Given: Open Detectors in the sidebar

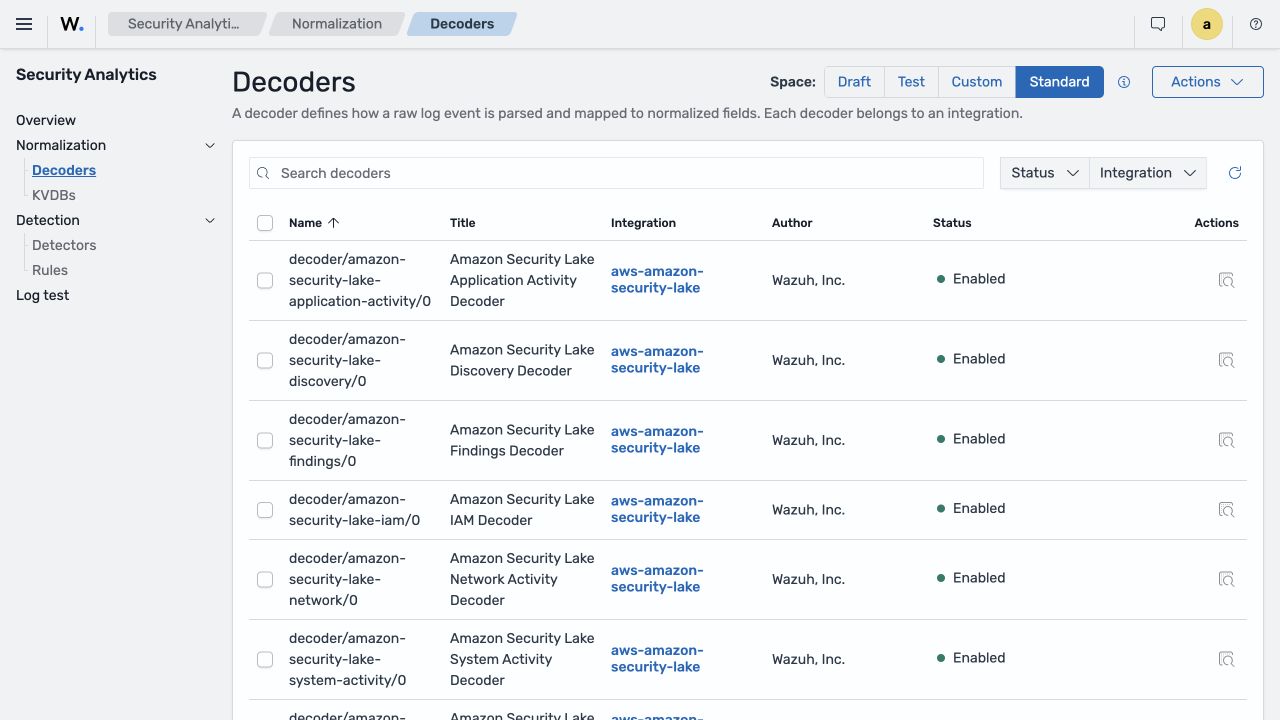Looking at the screenshot, I should 64,245.
